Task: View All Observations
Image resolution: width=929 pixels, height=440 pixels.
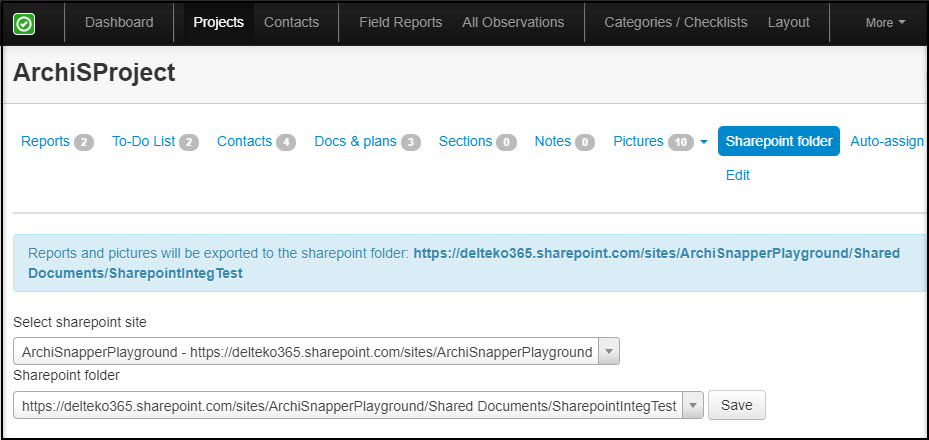Action: point(513,22)
